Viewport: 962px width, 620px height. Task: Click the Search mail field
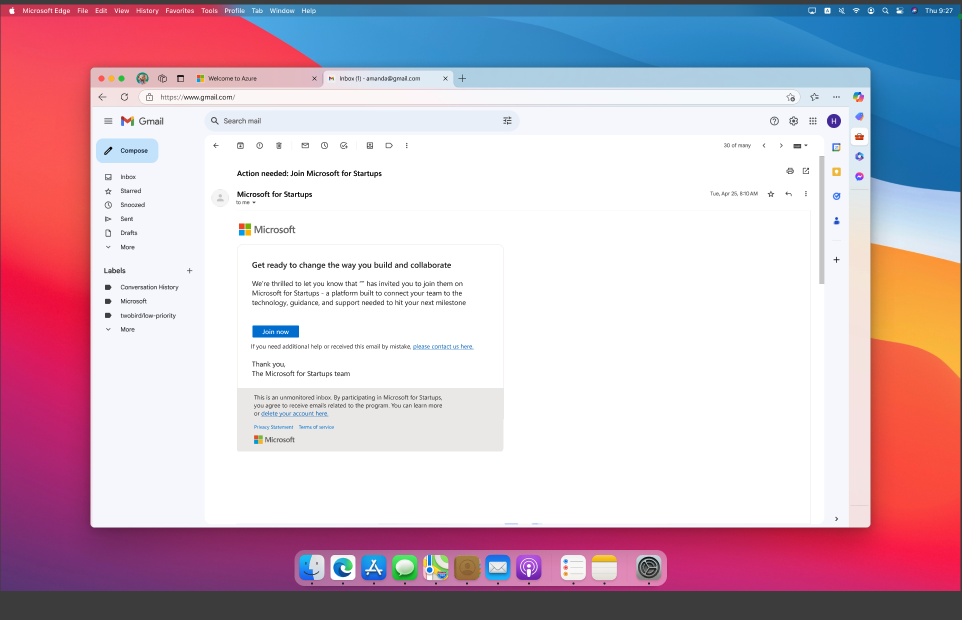(362, 121)
